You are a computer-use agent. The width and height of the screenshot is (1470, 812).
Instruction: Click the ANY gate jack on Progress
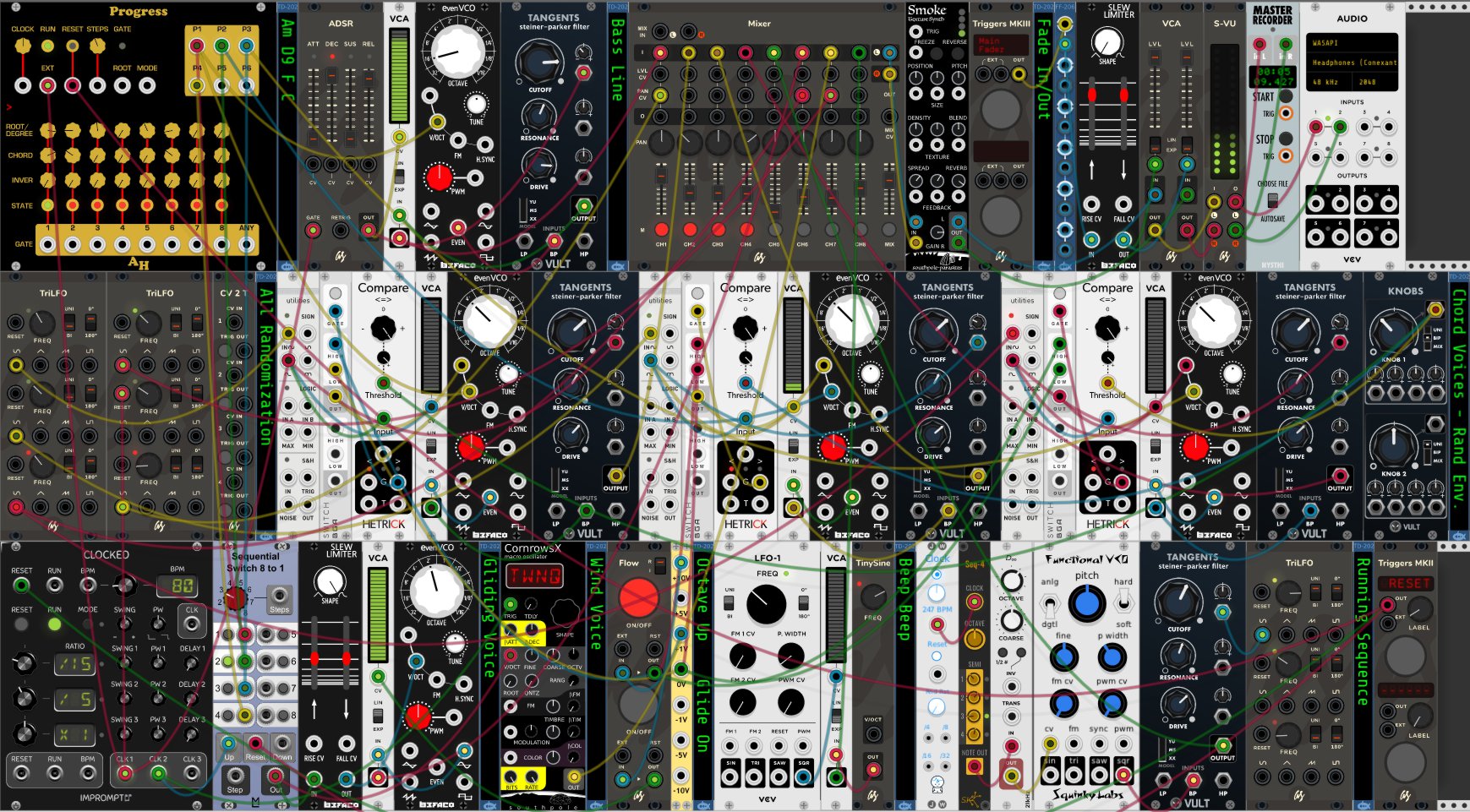246,245
